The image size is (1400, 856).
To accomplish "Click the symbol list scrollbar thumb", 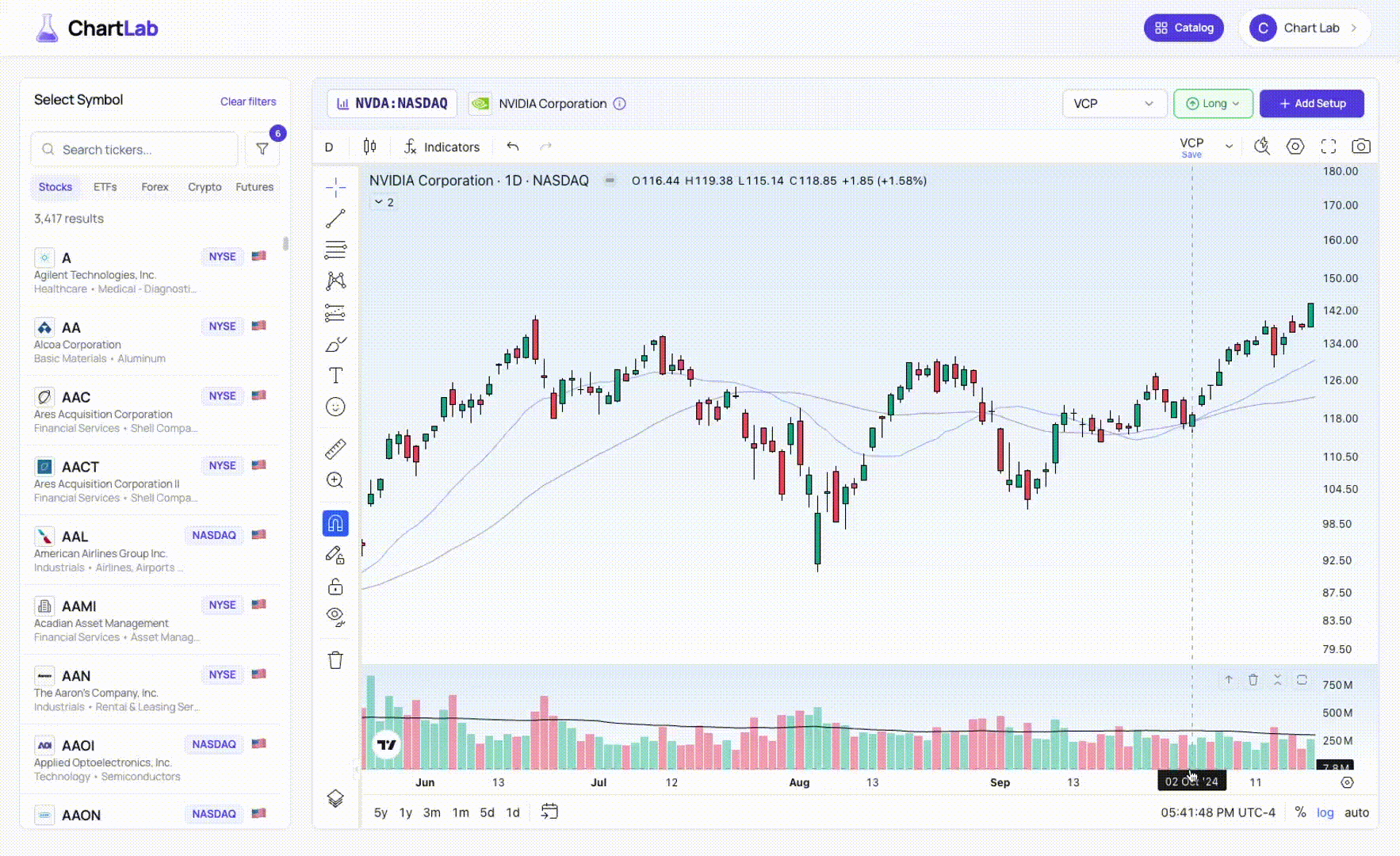I will pos(285,243).
